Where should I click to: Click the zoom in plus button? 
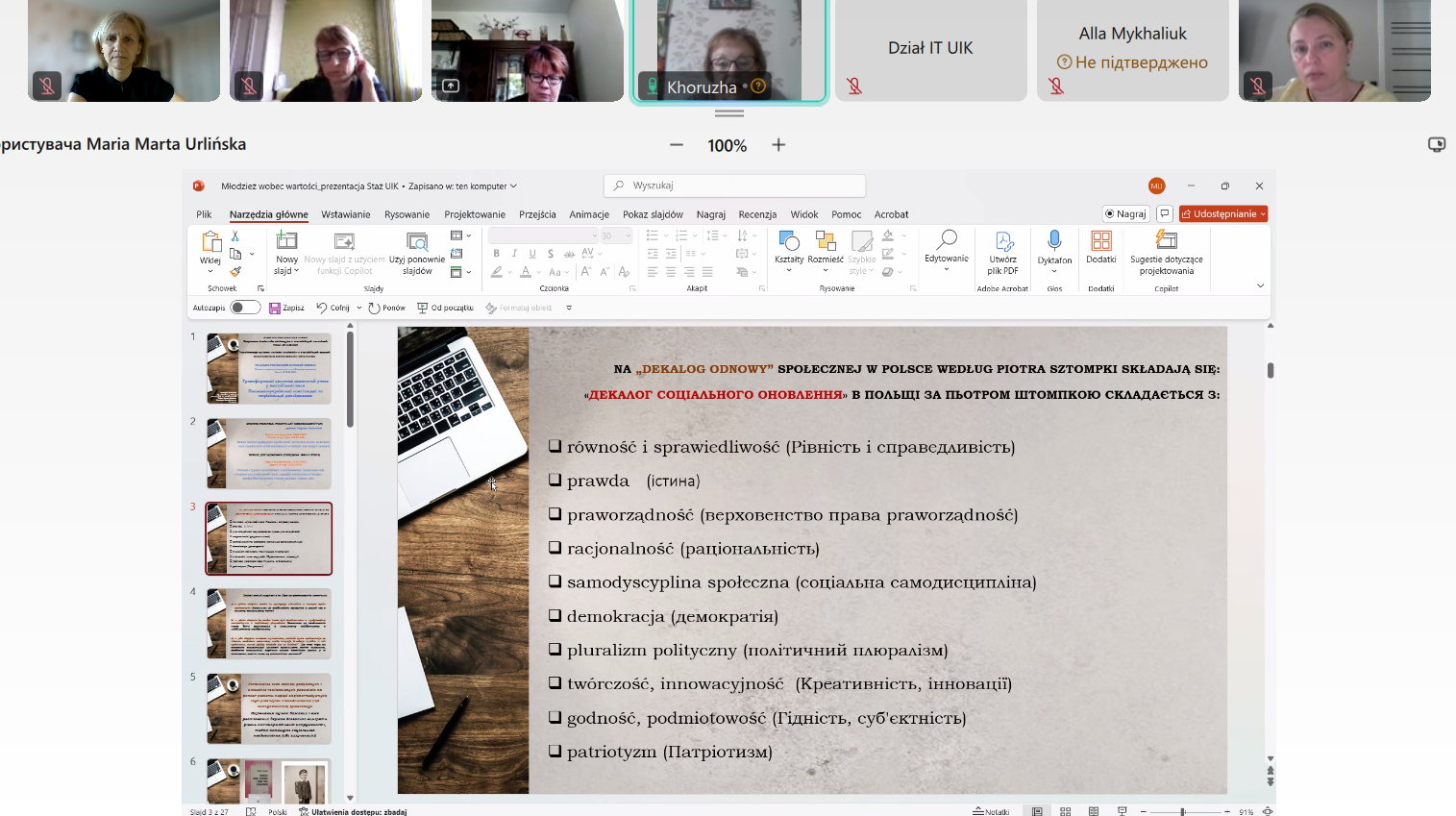[x=778, y=145]
